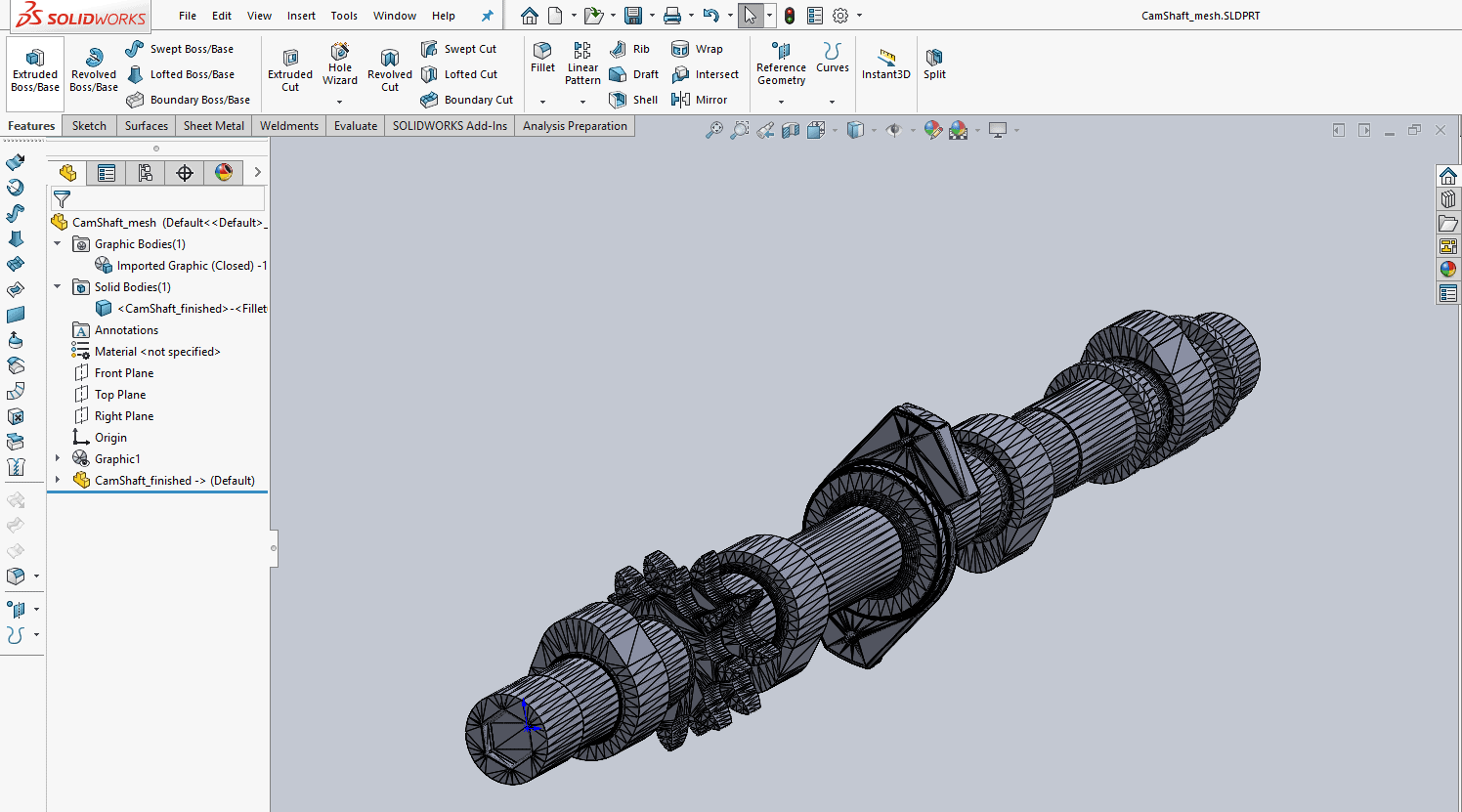Select the Mirror tool
Image resolution: width=1462 pixels, height=812 pixels.
(x=699, y=100)
